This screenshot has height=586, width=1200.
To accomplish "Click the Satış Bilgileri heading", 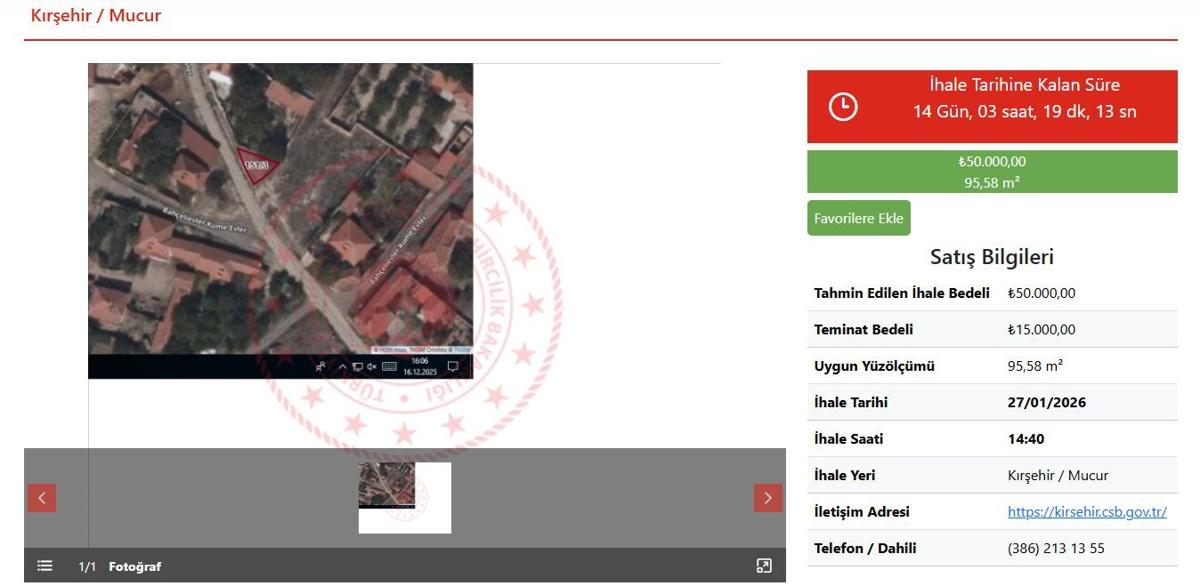I will [x=992, y=257].
